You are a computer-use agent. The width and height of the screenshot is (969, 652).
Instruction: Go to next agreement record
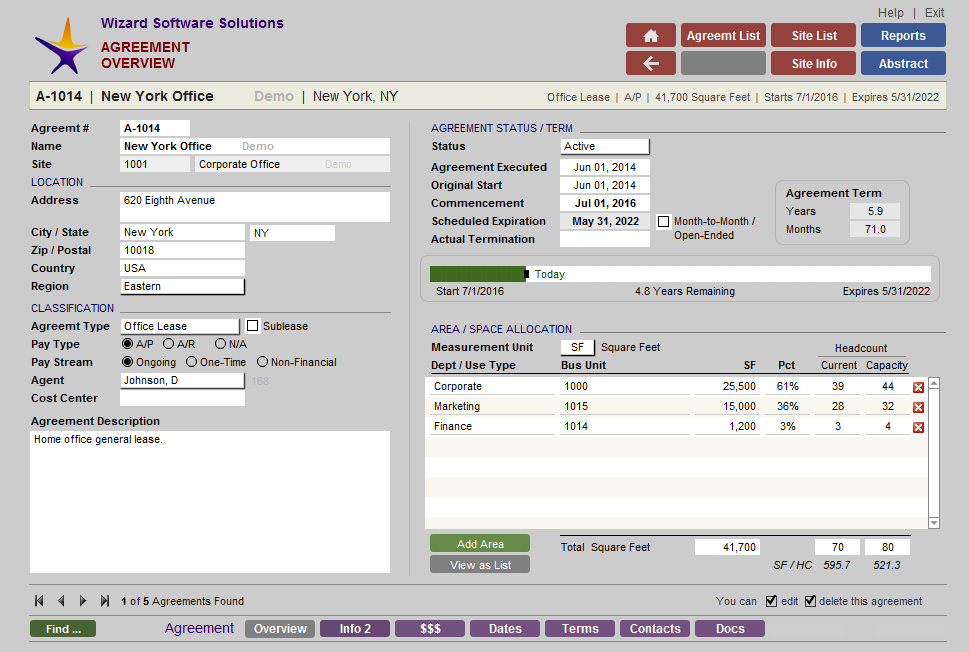tap(83, 601)
